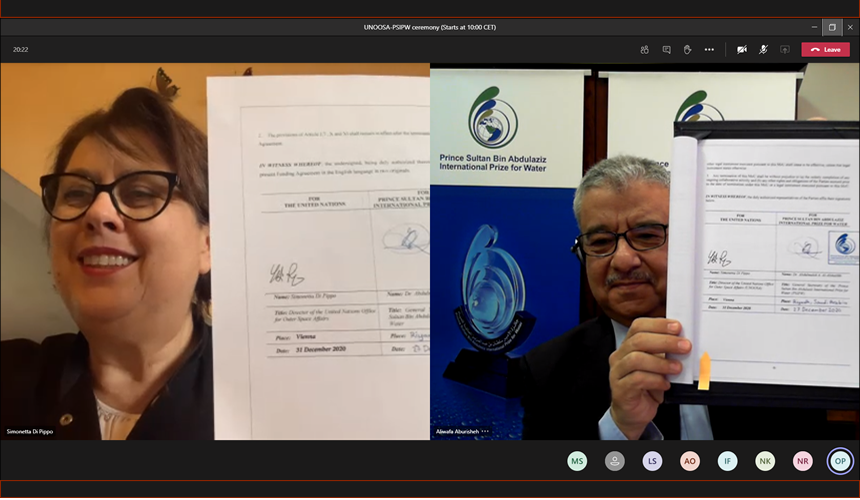The image size is (860, 500).
Task: Click the Alwafa Aburisheh name label
Action: click(x=457, y=431)
